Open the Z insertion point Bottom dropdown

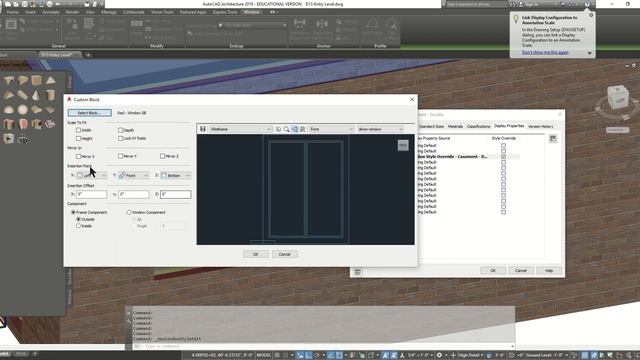(x=176, y=176)
